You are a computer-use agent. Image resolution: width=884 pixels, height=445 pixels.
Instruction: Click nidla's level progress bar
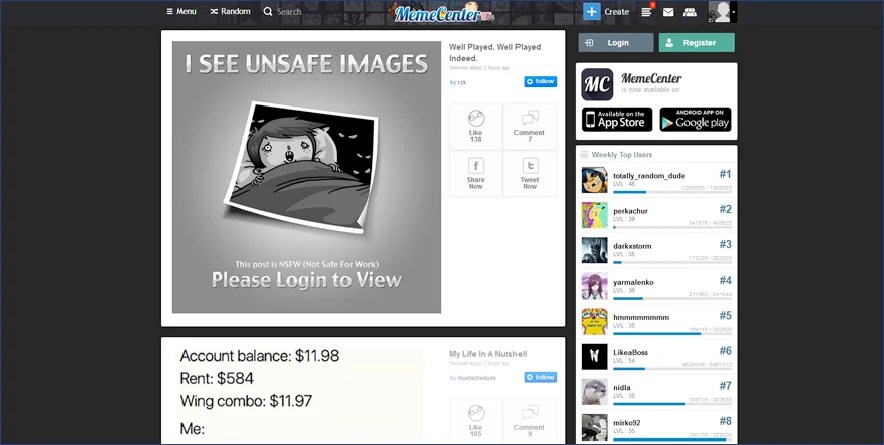(672, 404)
